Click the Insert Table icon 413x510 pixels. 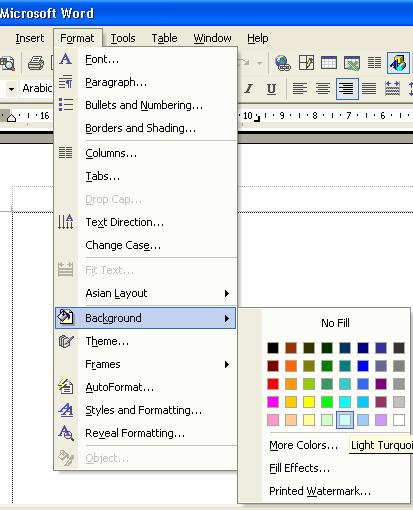(x=329, y=63)
